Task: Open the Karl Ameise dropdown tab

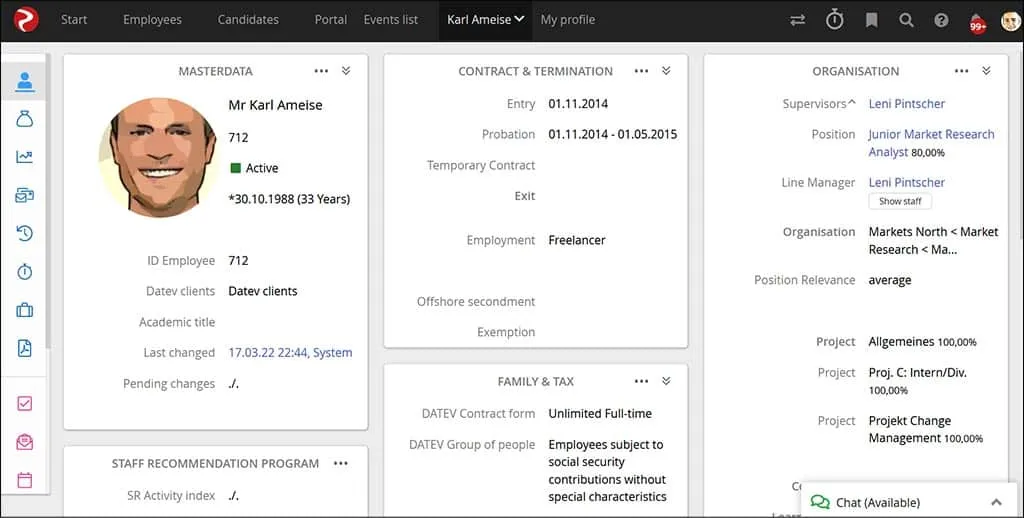Action: pyautogui.click(x=486, y=20)
